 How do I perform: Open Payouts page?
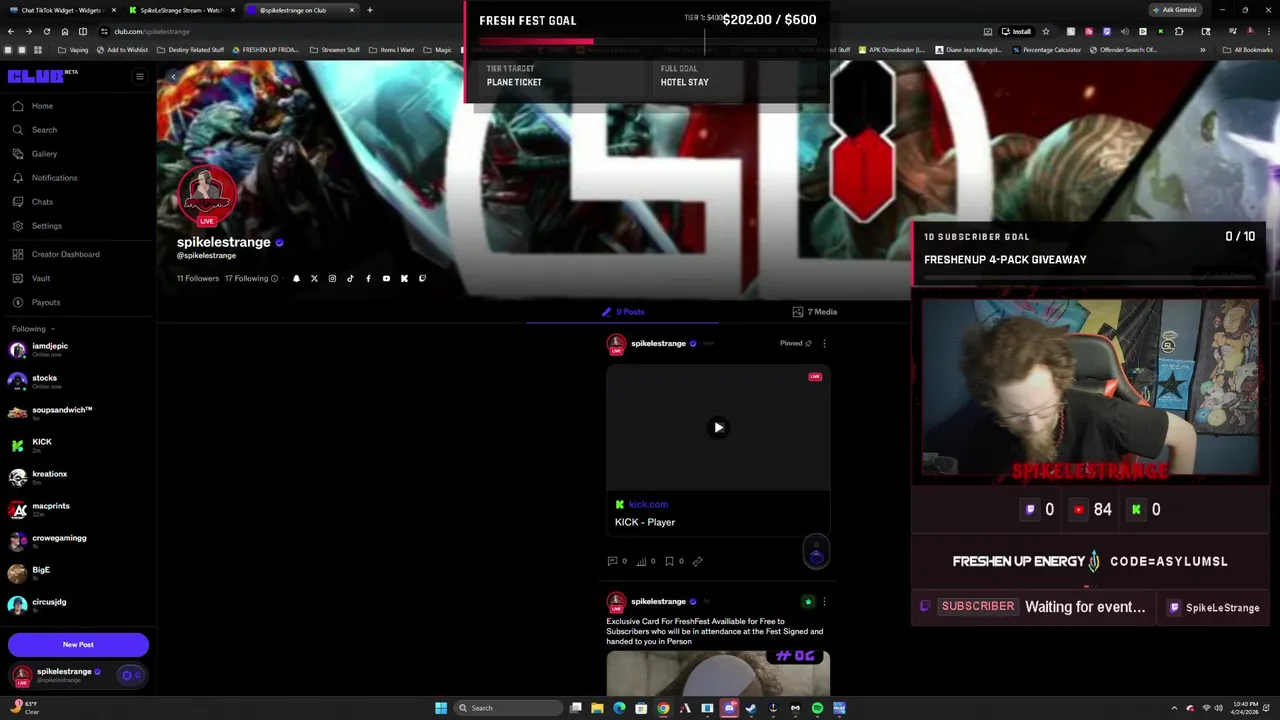point(36,302)
